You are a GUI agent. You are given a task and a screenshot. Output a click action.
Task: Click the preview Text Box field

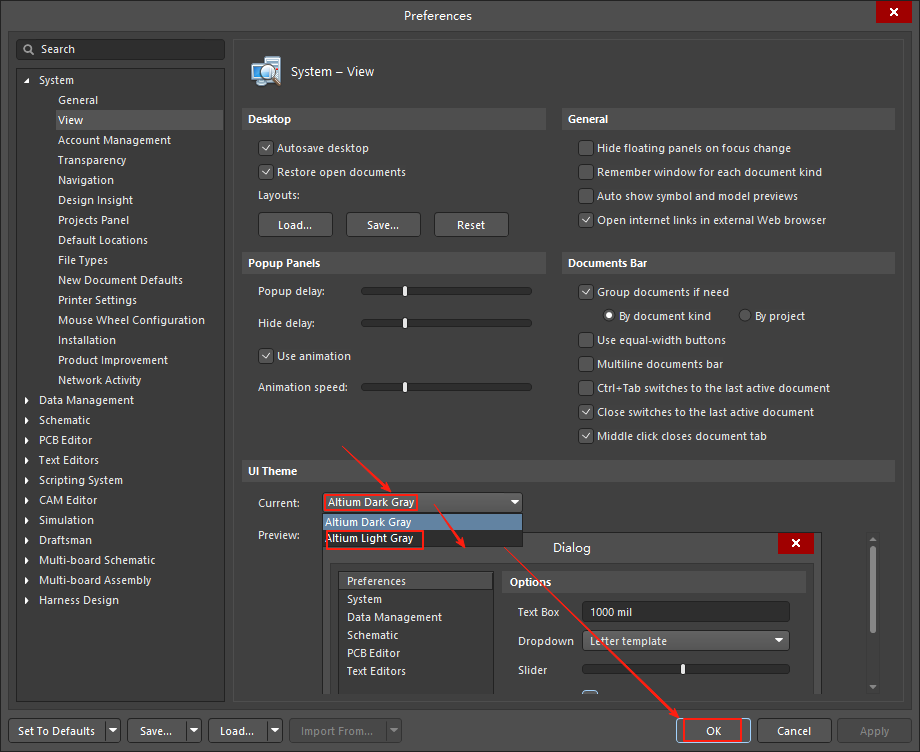tap(686, 612)
